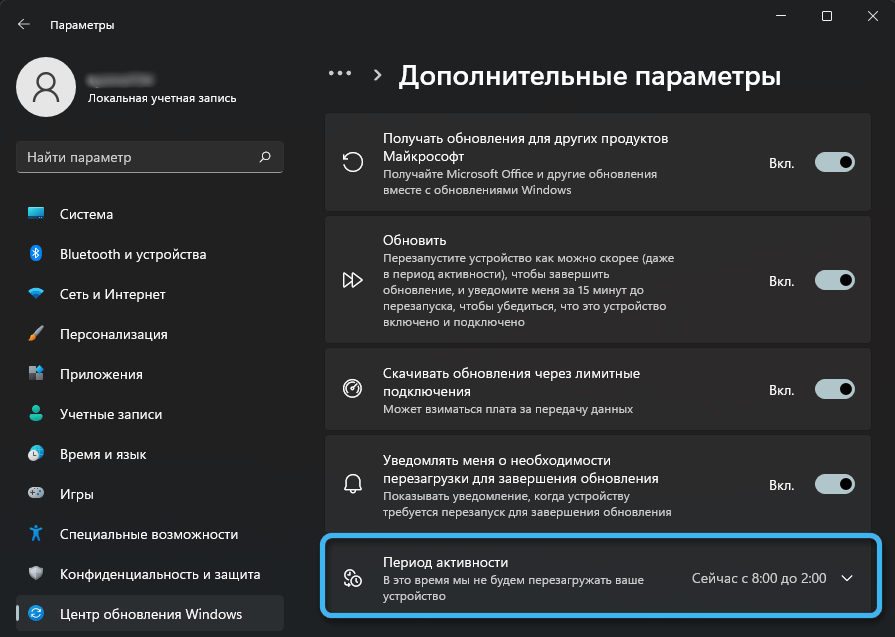Open Сеть и Интернет settings
895x637 pixels.
tap(112, 294)
